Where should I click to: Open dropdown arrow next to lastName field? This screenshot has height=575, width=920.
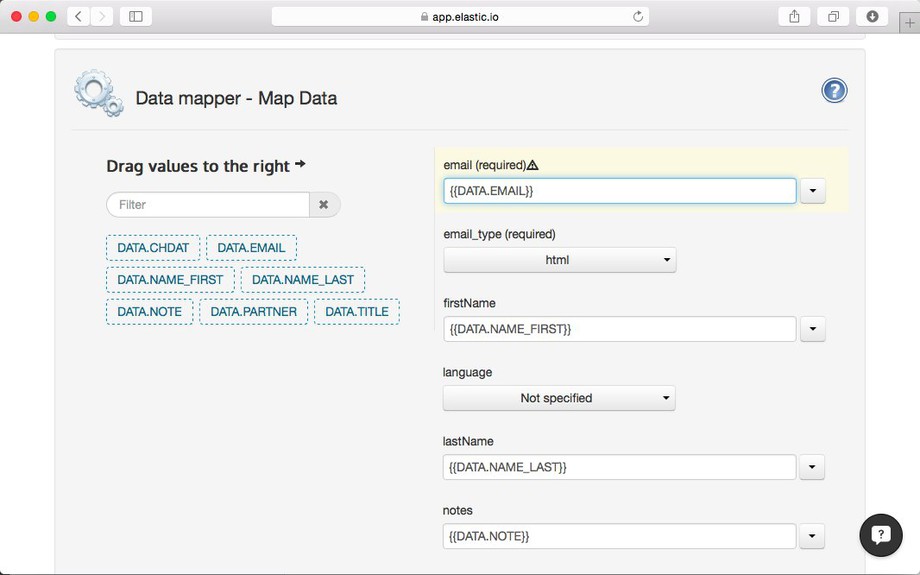click(x=812, y=467)
